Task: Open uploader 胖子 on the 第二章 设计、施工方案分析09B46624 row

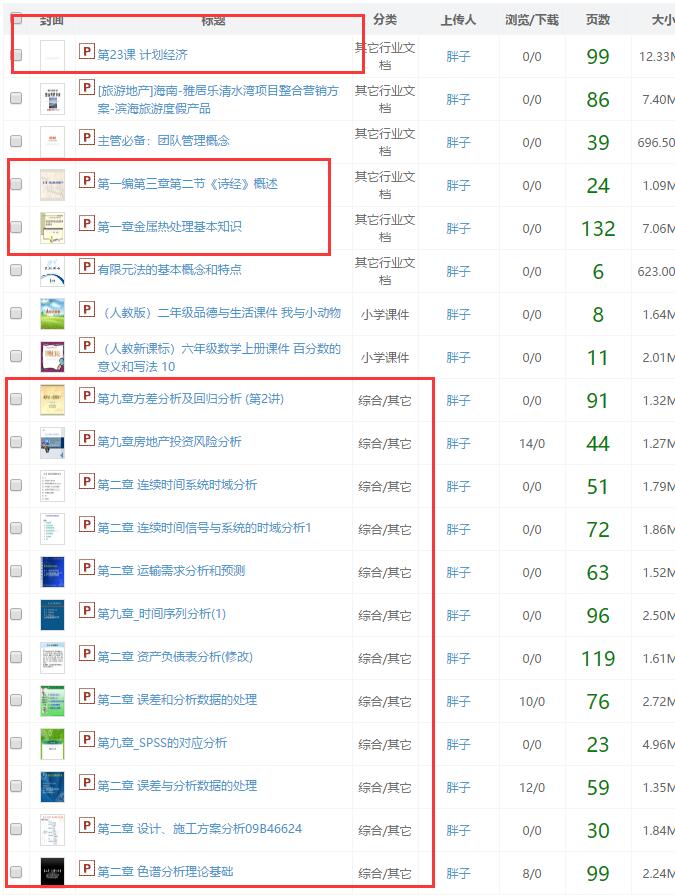Action: (x=458, y=830)
